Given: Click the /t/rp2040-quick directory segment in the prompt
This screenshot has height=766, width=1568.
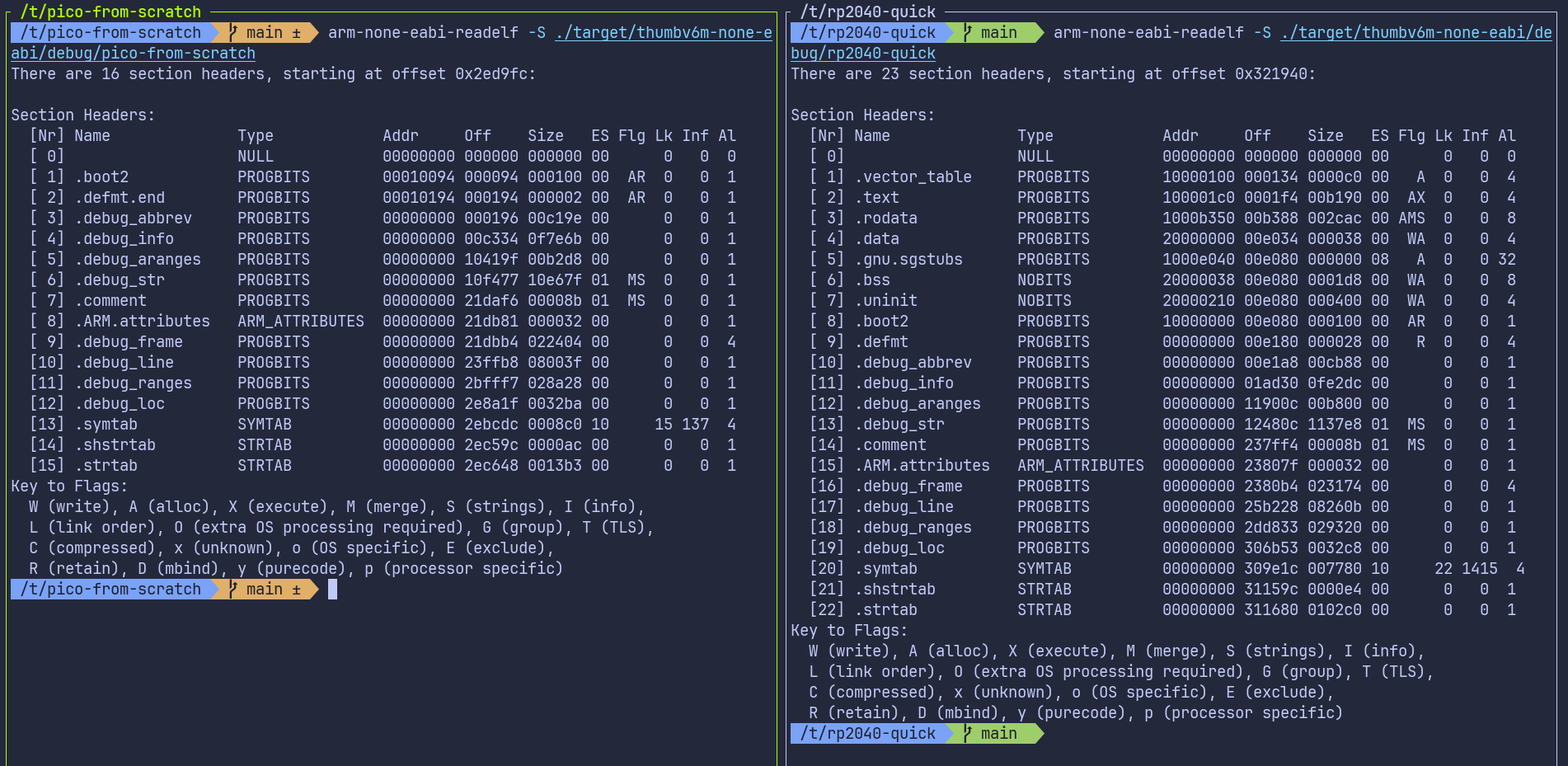Looking at the screenshot, I should pos(866,33).
